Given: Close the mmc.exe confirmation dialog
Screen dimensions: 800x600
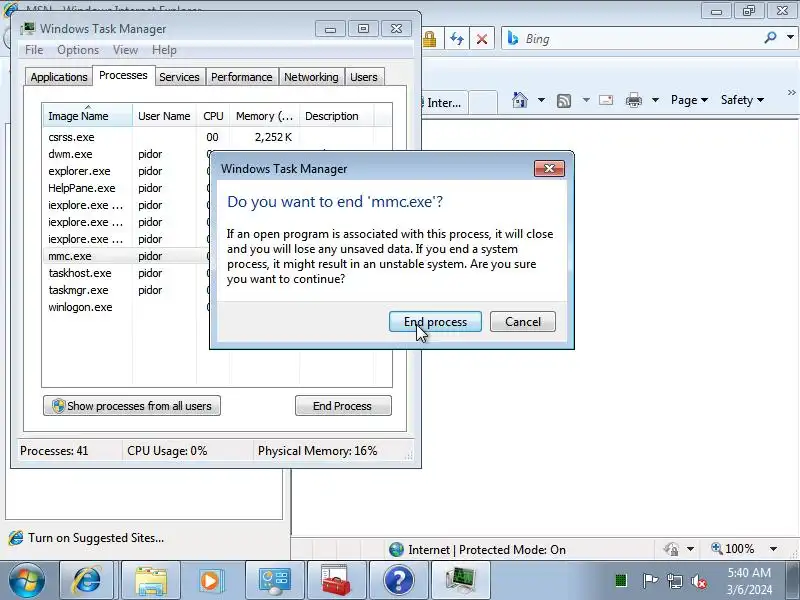Looking at the screenshot, I should click(549, 168).
